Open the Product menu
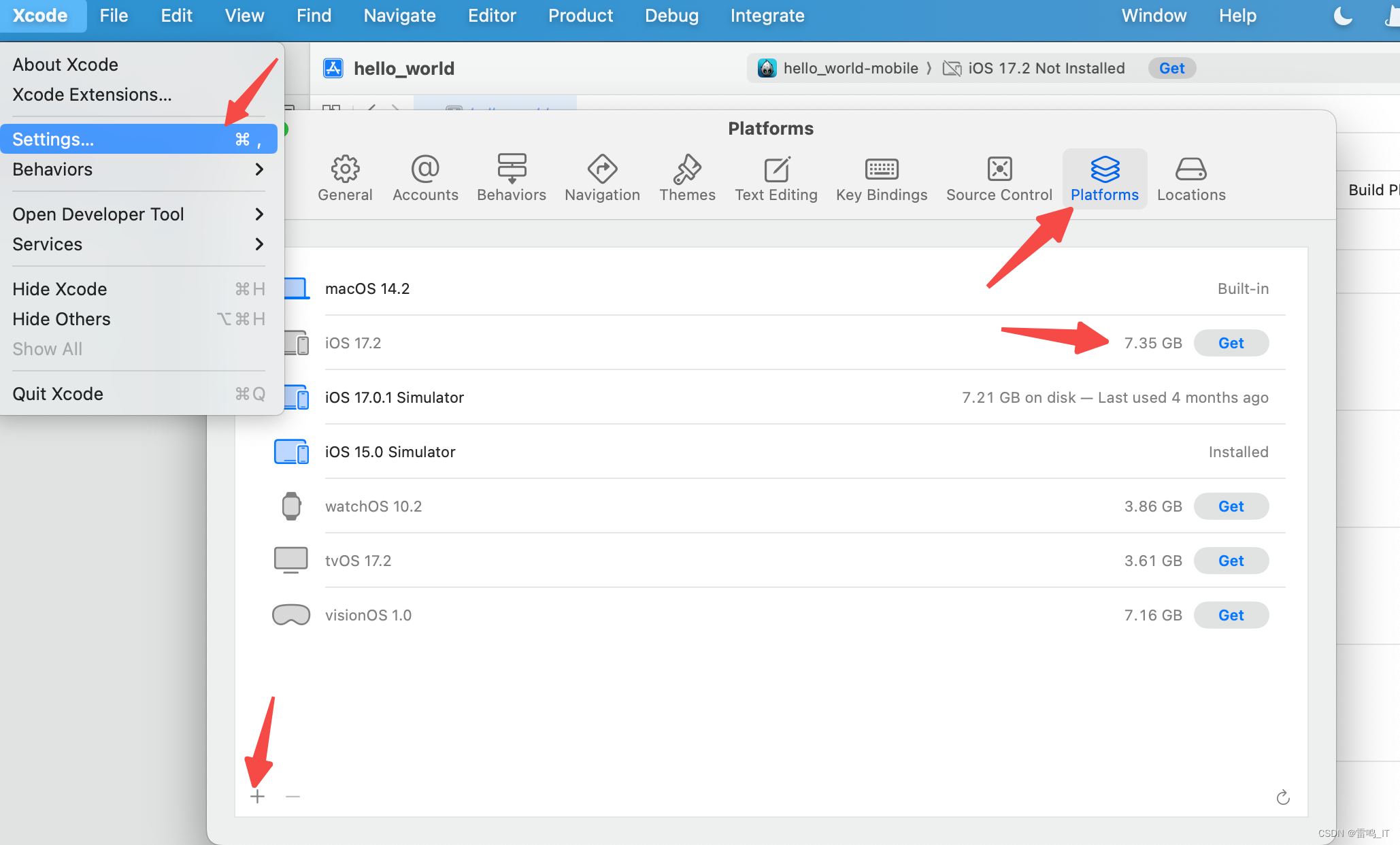Image resolution: width=1400 pixels, height=845 pixels. [580, 16]
